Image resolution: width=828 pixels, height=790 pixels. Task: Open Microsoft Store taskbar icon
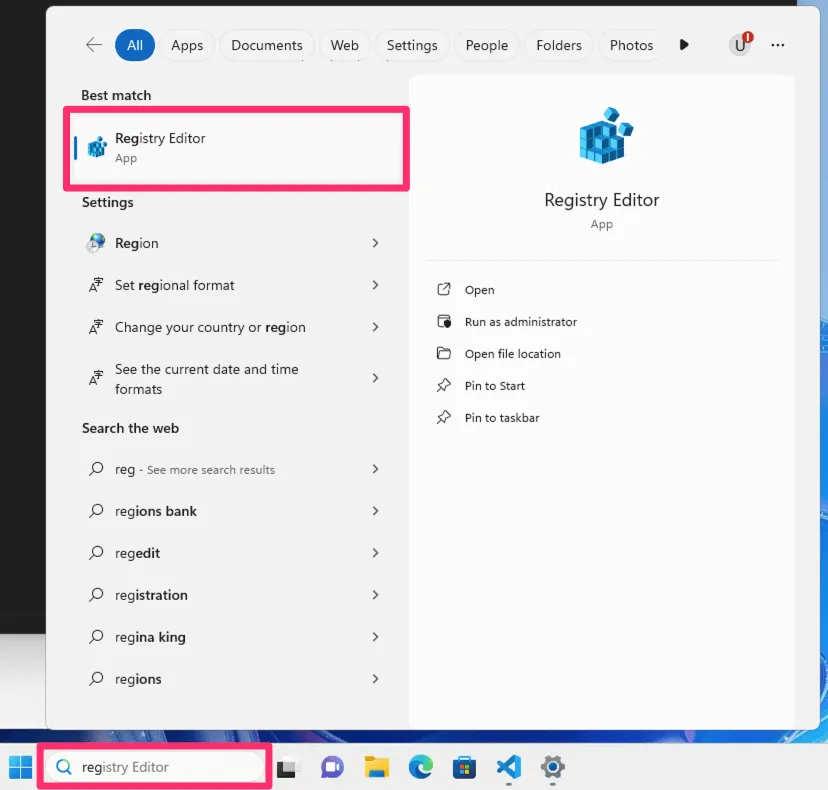(464, 767)
